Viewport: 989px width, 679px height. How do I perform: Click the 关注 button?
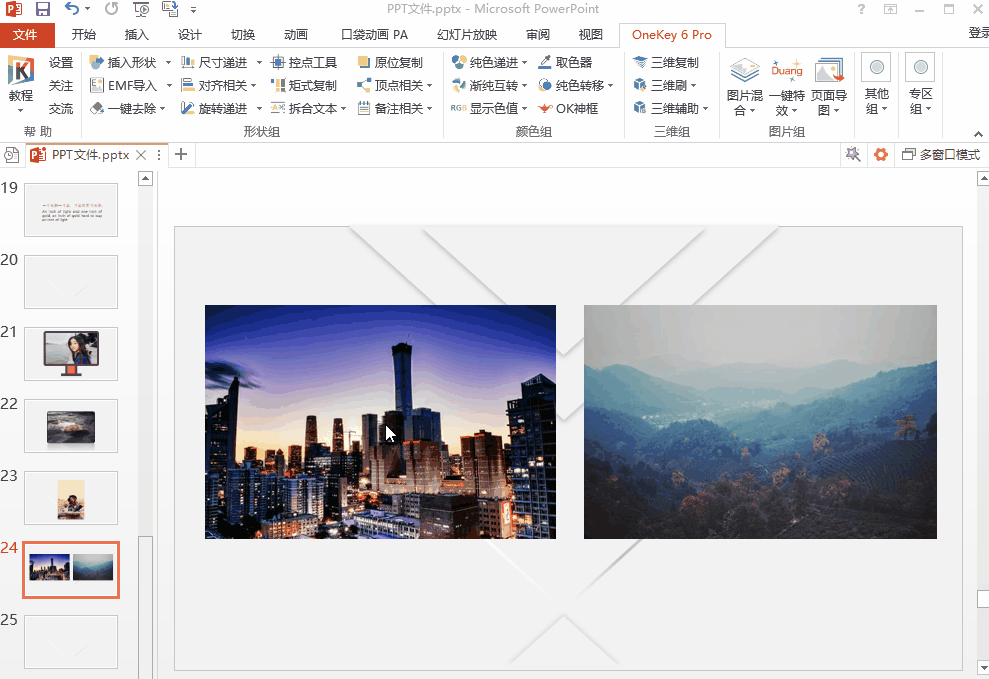pyautogui.click(x=61, y=85)
